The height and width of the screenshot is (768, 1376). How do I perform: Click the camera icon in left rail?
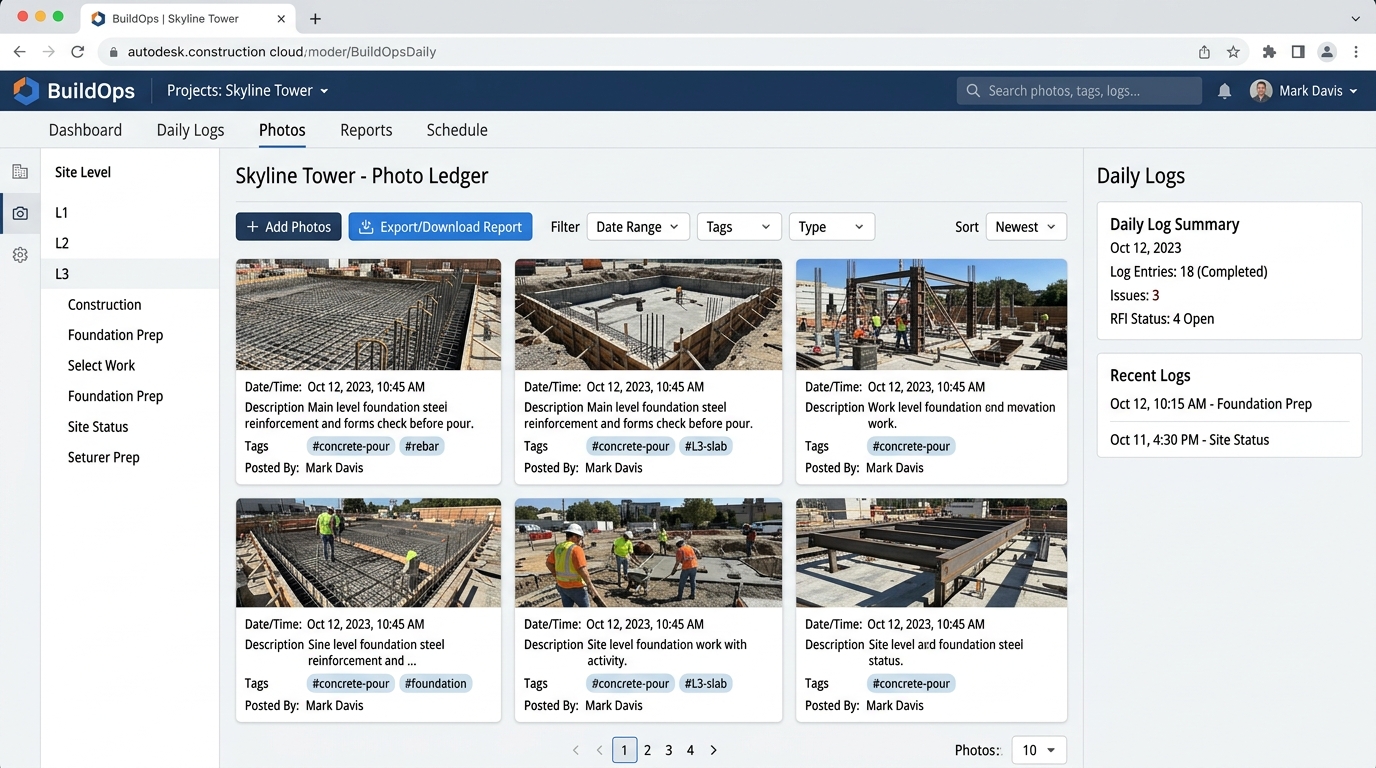click(20, 213)
